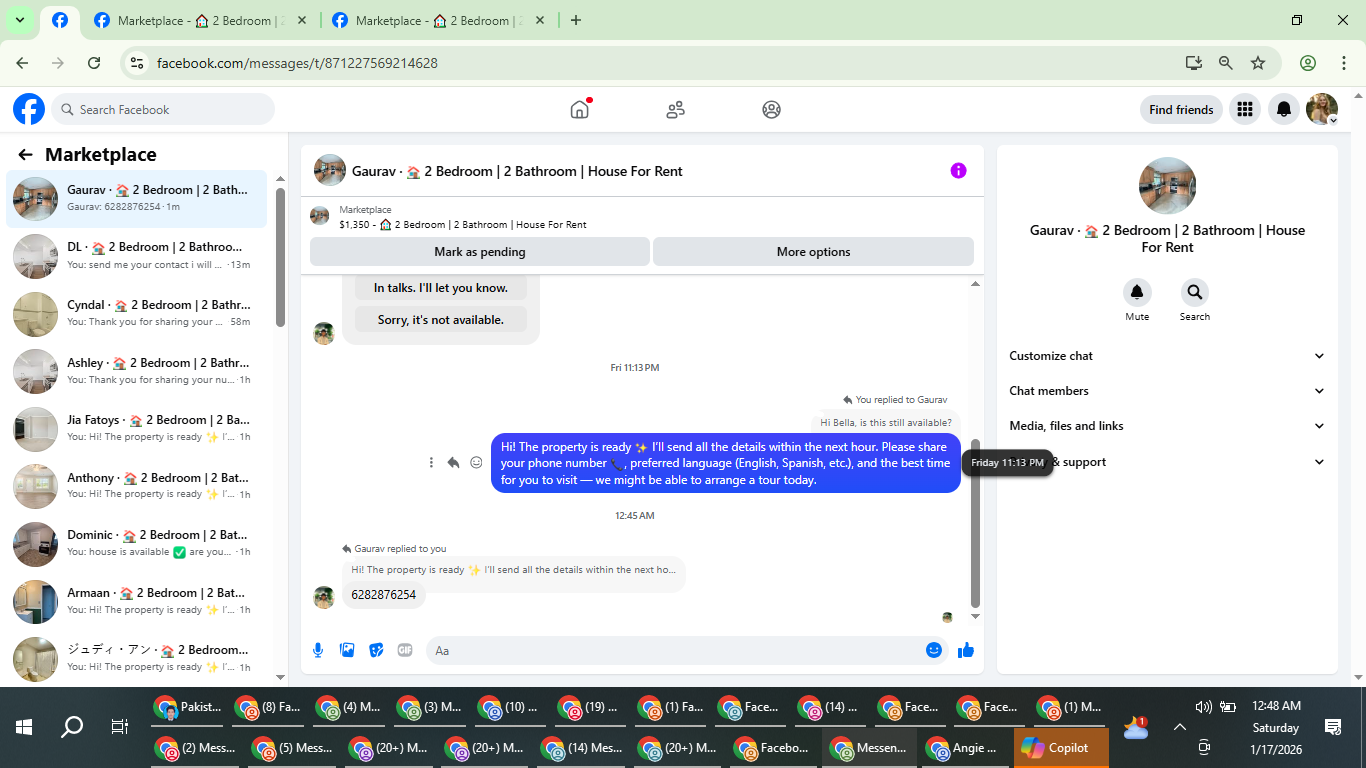Click Search Facebook field
This screenshot has width=1366, height=768.
click(163, 109)
